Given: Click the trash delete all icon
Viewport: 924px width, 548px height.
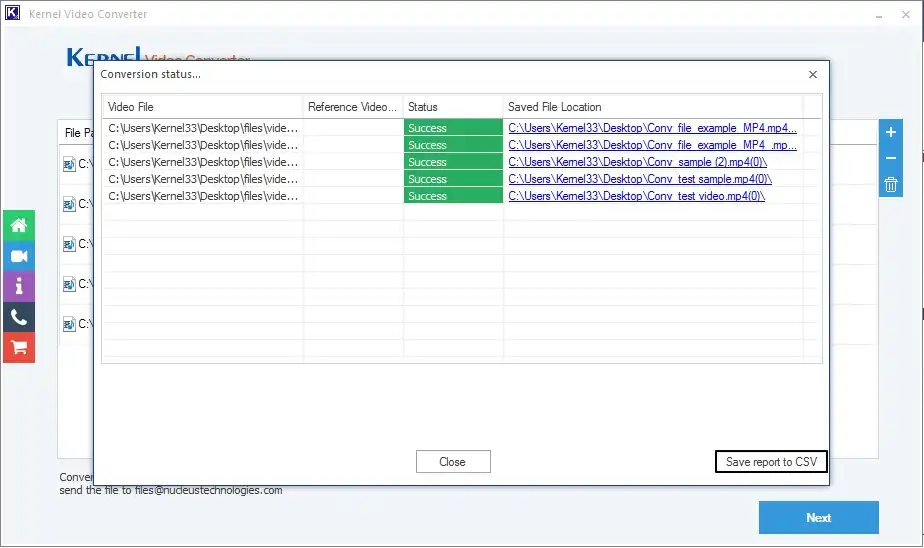Looking at the screenshot, I should pyautogui.click(x=890, y=184).
